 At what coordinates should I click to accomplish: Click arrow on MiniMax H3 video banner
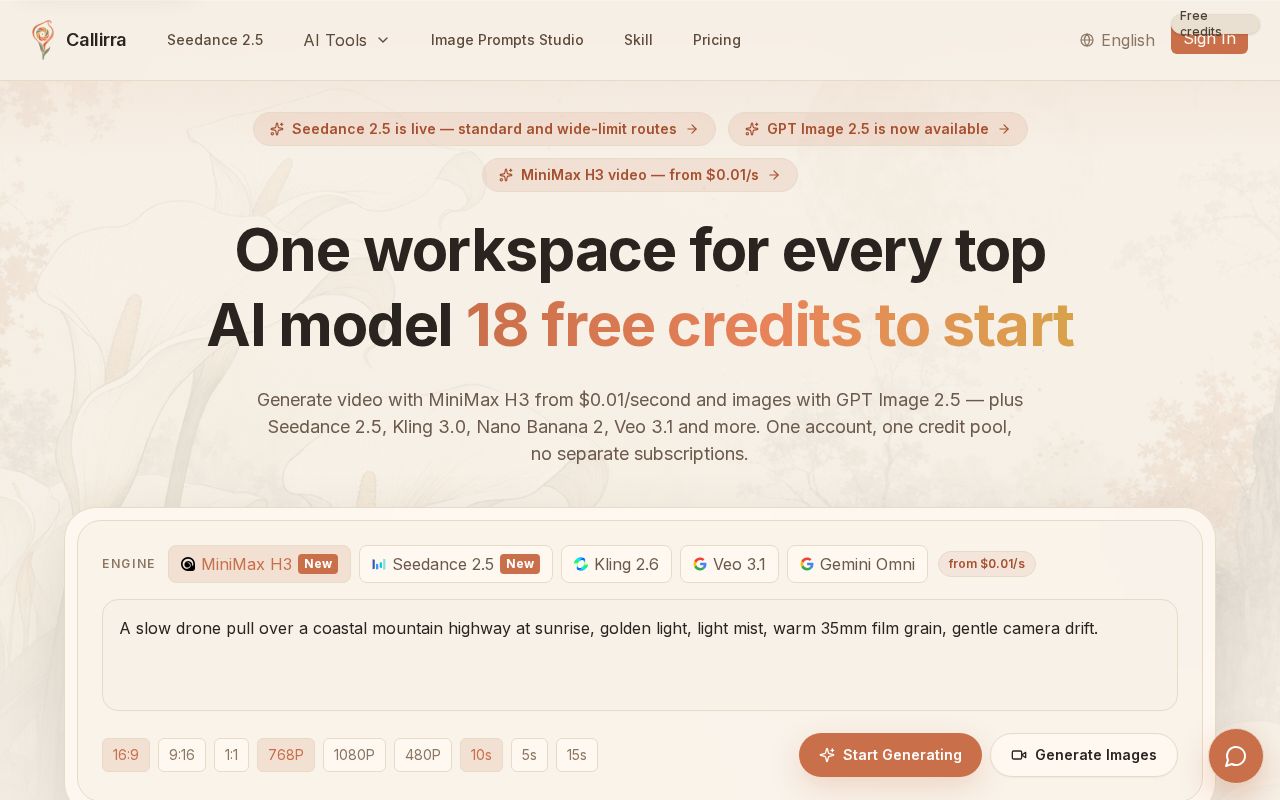point(774,175)
